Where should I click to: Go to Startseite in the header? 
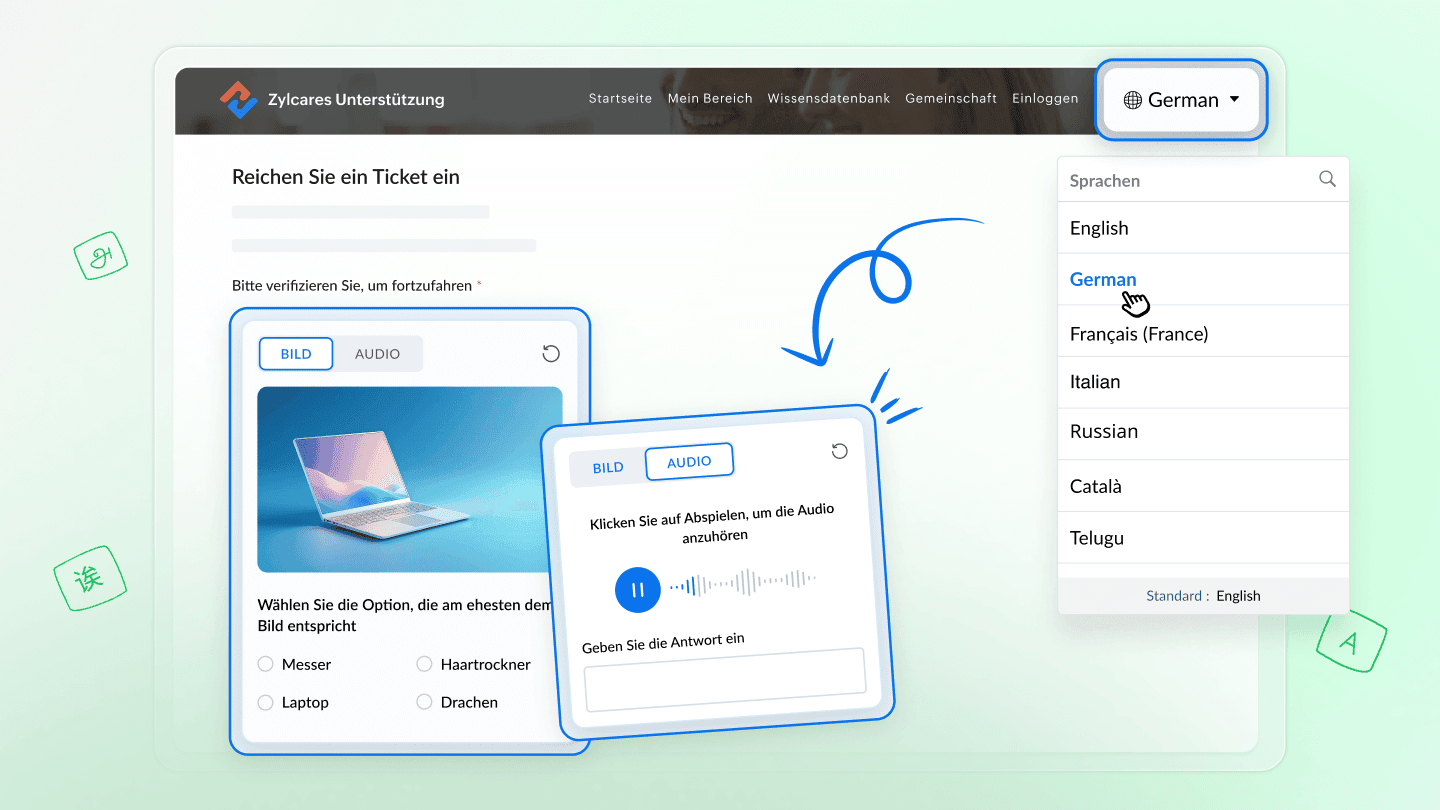pos(620,98)
